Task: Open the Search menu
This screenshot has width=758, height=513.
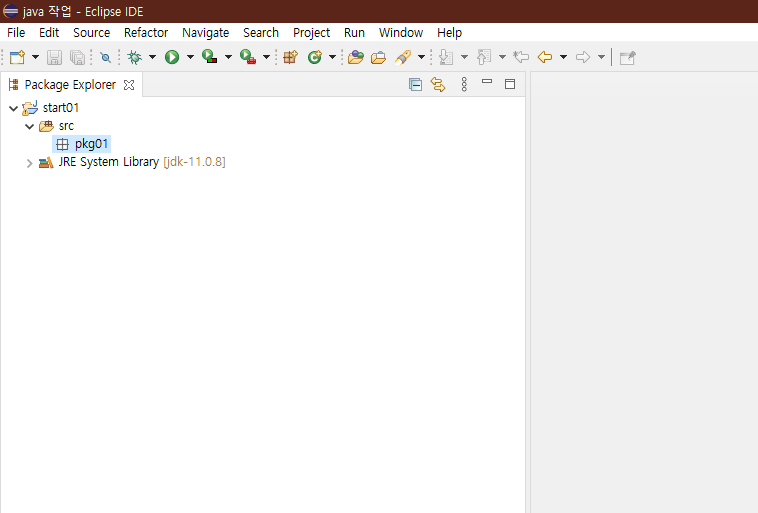Action: click(261, 32)
